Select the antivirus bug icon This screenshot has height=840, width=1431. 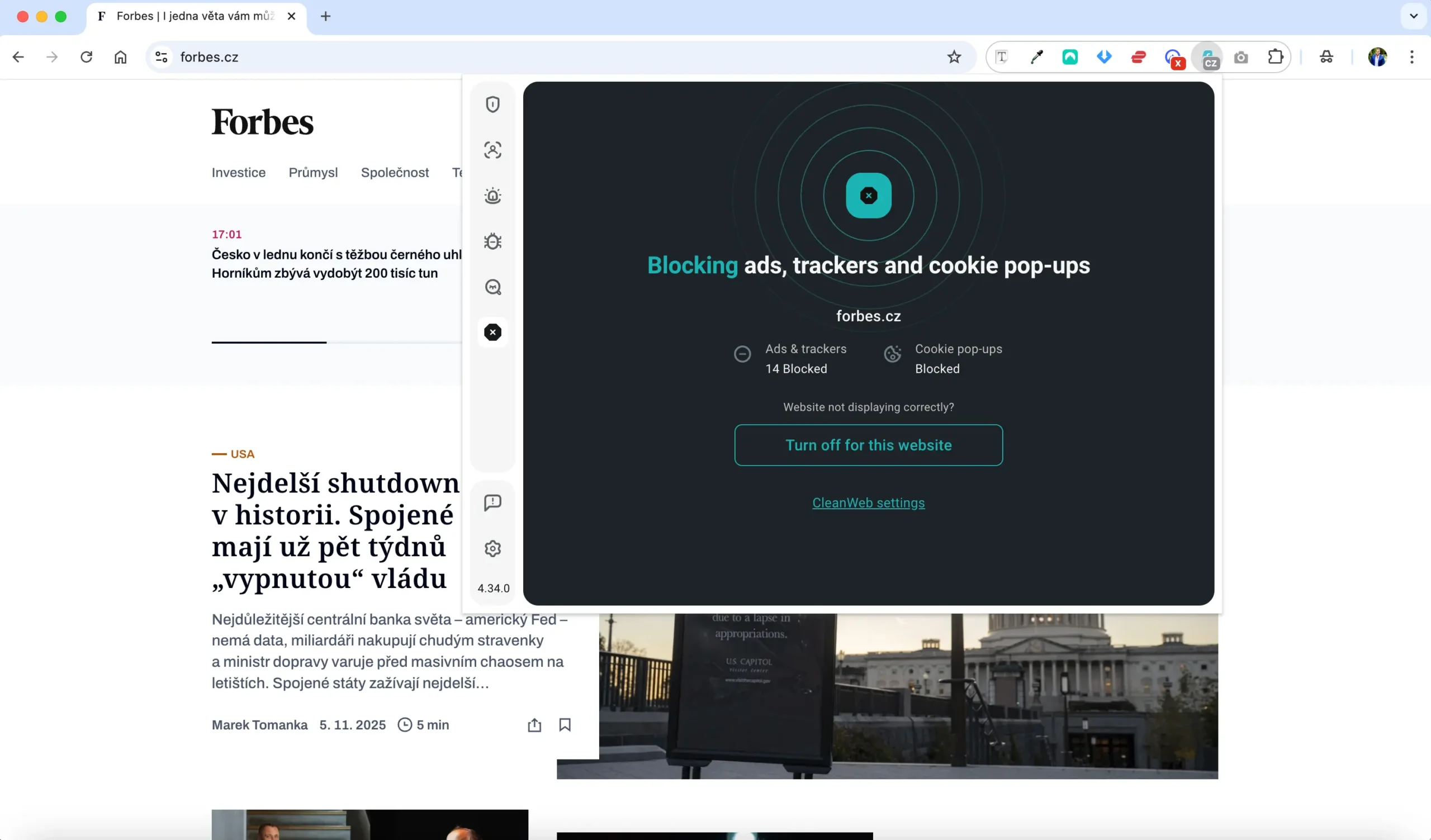click(x=492, y=241)
